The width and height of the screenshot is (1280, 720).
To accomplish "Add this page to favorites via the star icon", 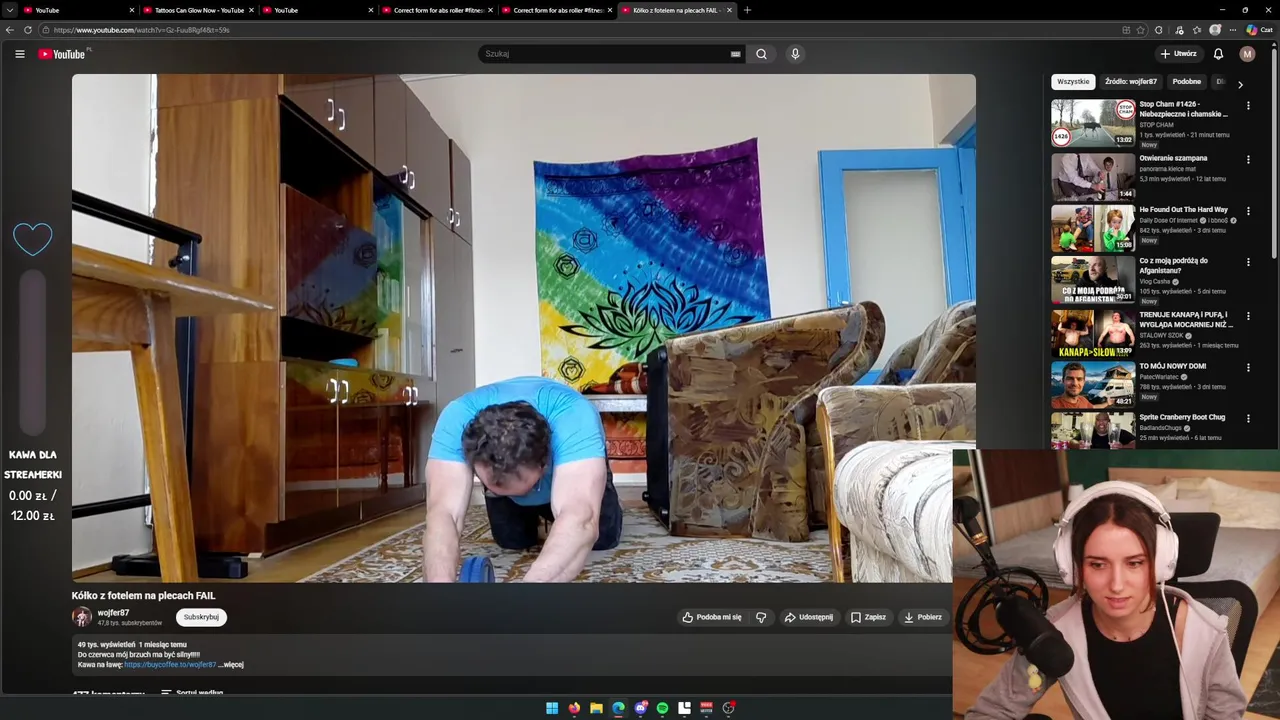I will pos(1141,30).
